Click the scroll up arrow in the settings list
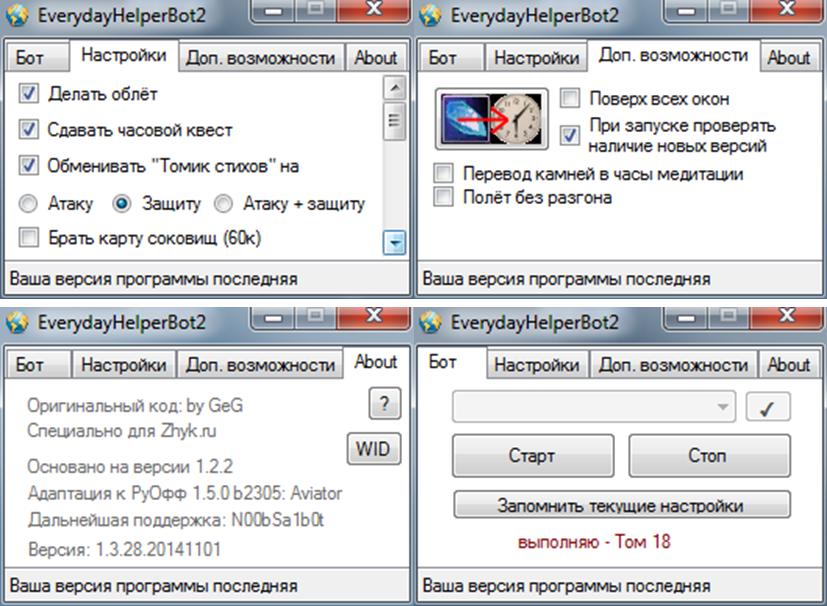 (395, 88)
